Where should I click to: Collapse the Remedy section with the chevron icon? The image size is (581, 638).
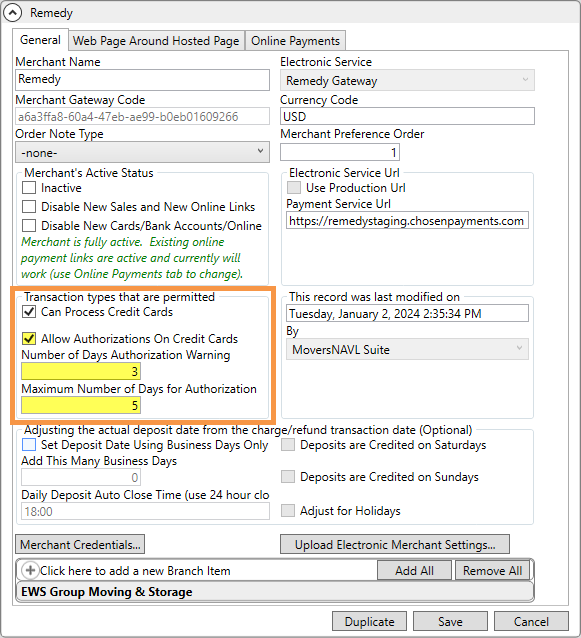(x=12, y=13)
